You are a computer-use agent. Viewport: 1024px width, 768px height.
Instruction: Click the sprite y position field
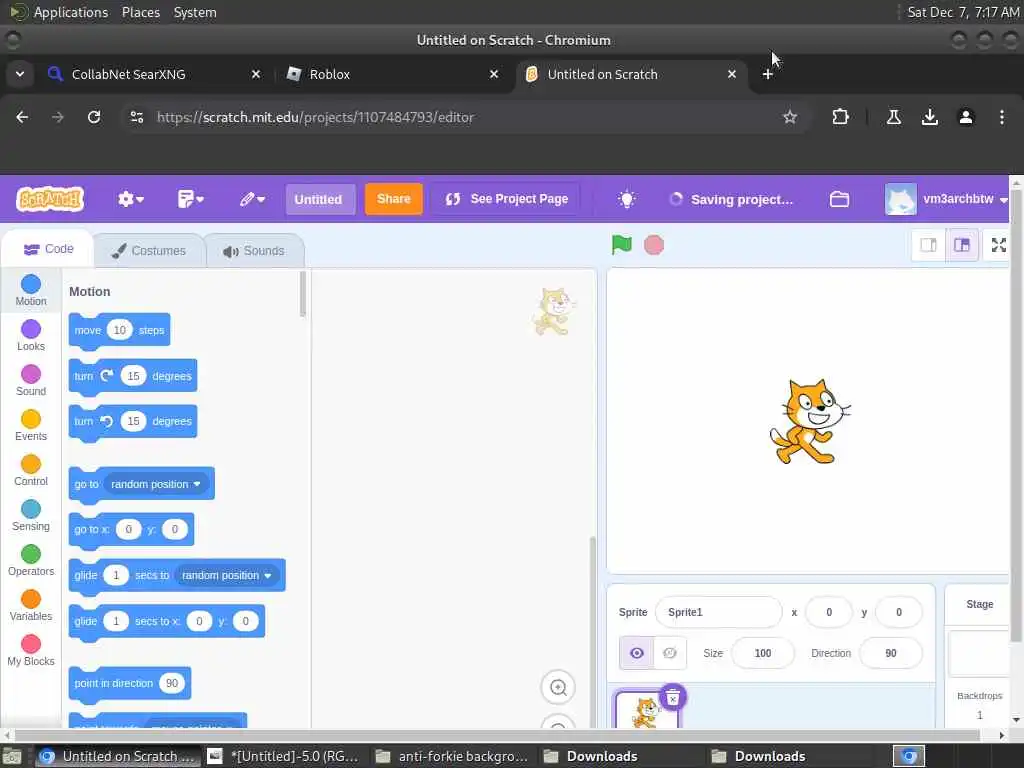899,613
